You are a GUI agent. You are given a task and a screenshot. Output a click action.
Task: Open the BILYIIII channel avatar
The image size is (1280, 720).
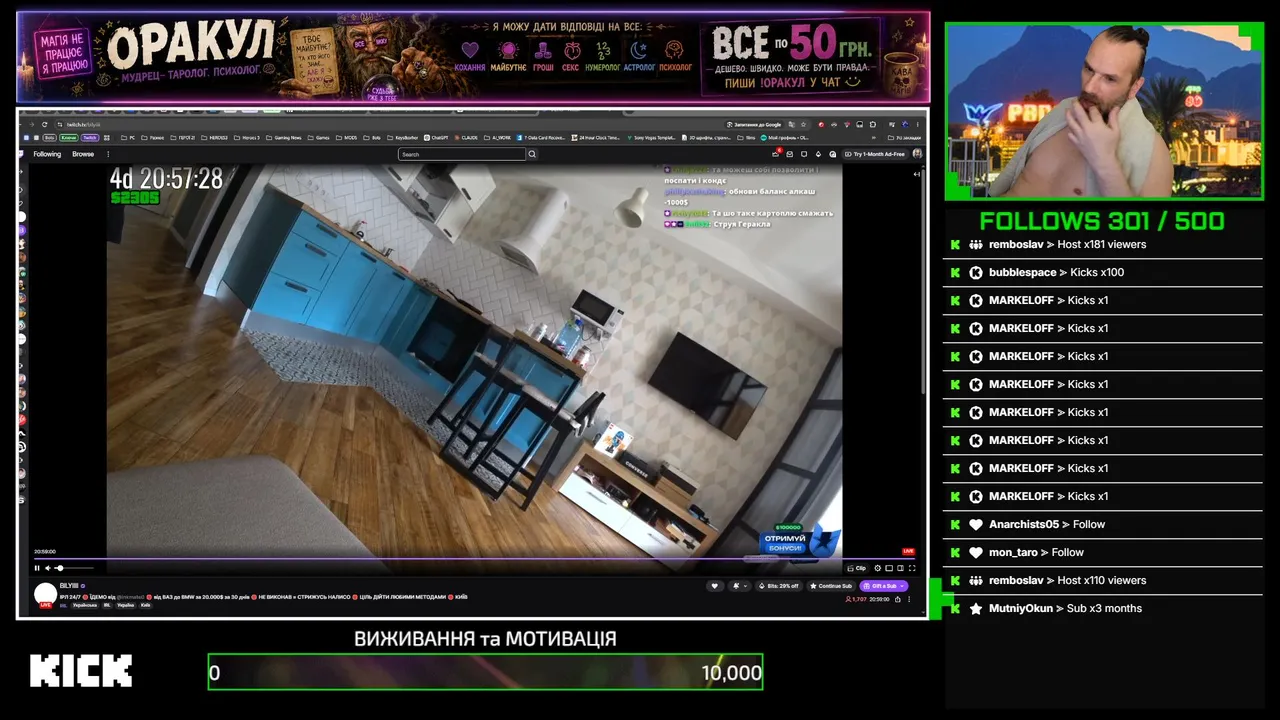coord(45,594)
